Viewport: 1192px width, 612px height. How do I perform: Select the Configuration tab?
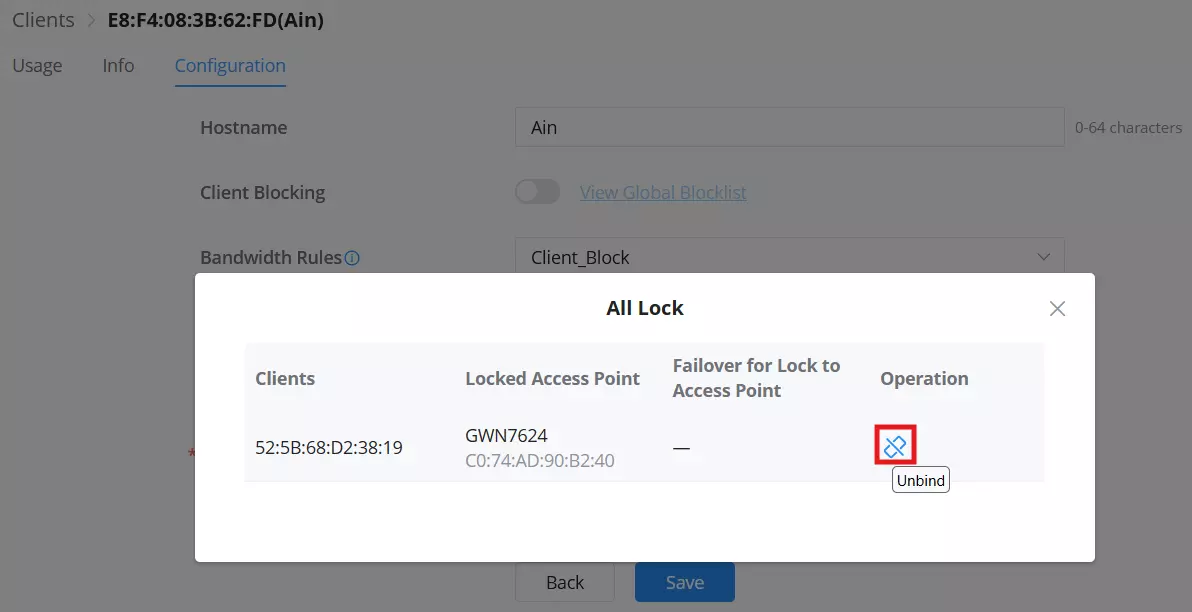[230, 66]
